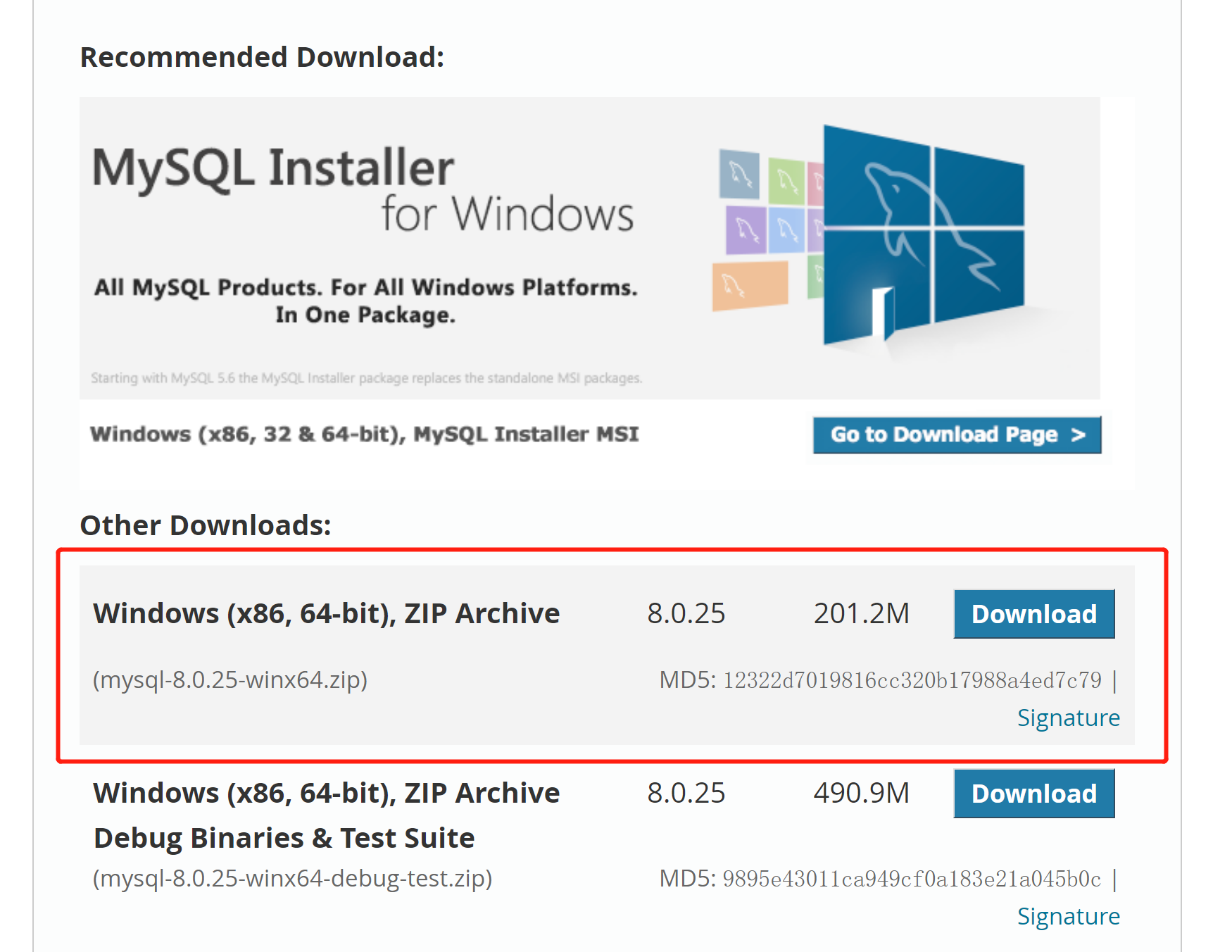Click the light blue dolphin tile
This screenshot has width=1232, height=952.
coord(786,230)
